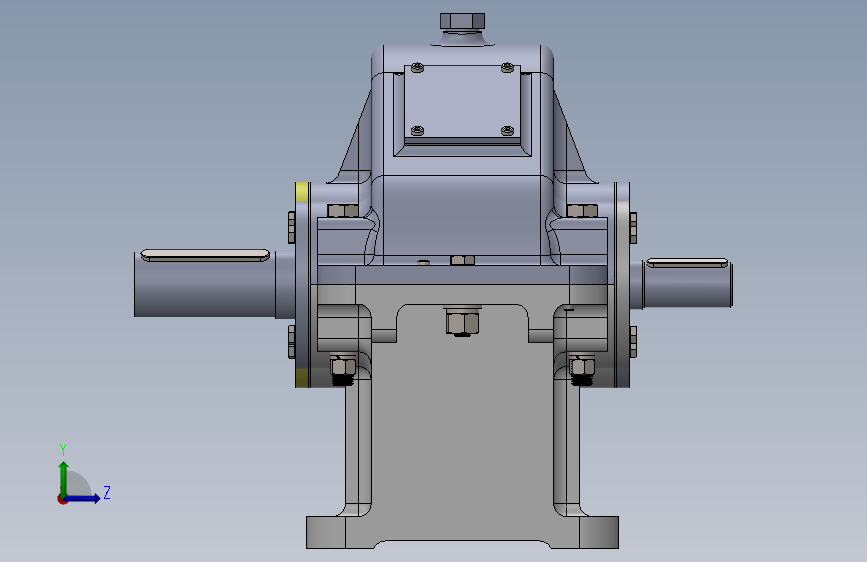
Task: Select the left mounting foot of the base
Action: [326, 532]
